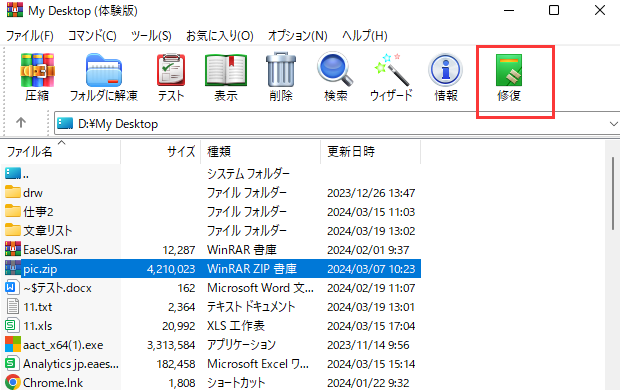The width and height of the screenshot is (620, 390).
Task: Go up one folder with arrow
Action: click(21, 123)
